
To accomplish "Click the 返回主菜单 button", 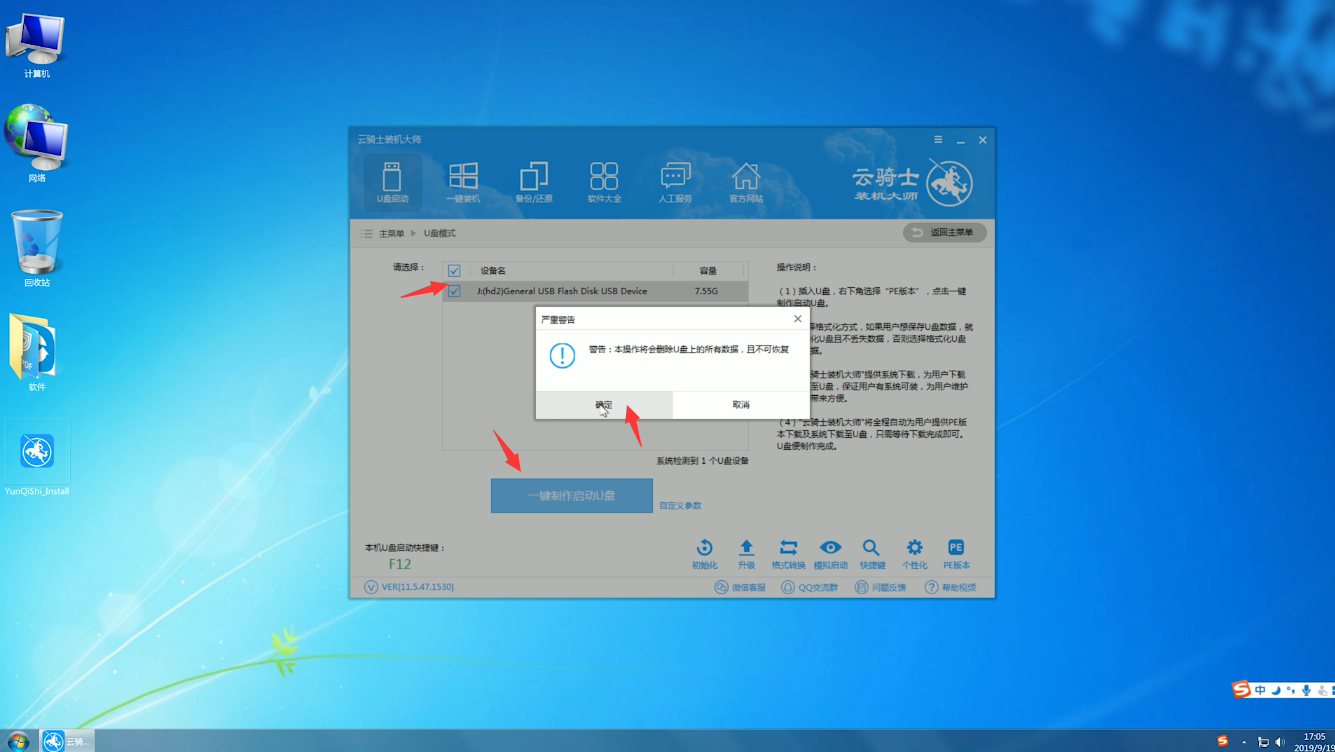I will [945, 232].
